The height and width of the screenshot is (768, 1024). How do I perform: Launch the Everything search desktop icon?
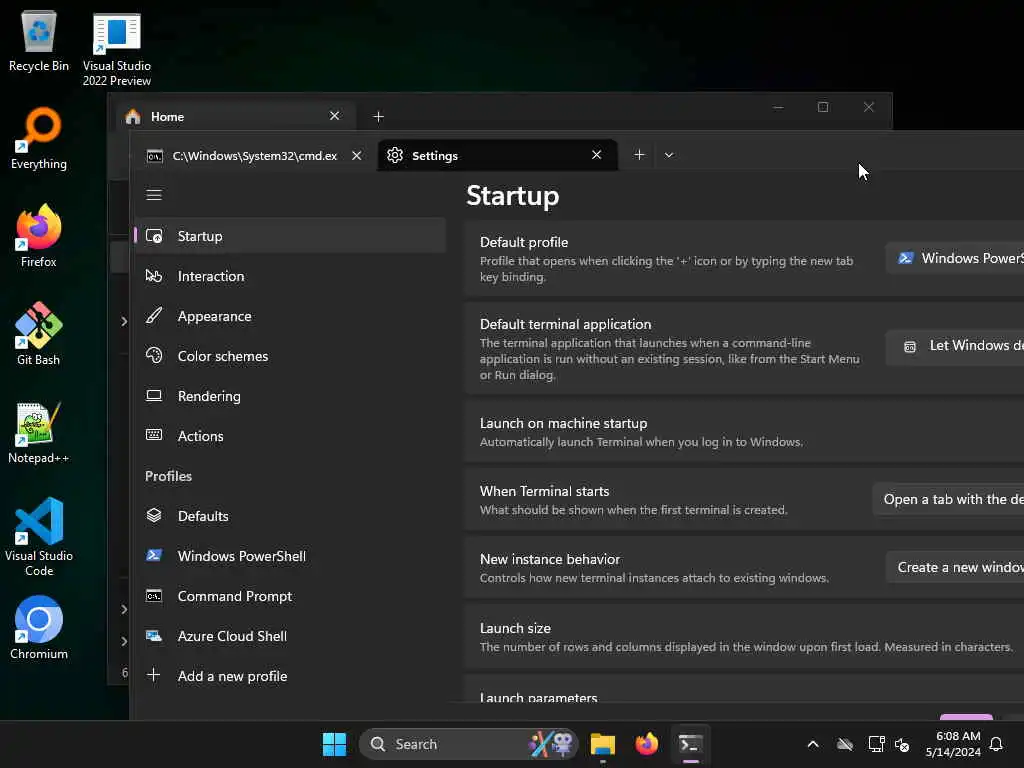(x=39, y=138)
